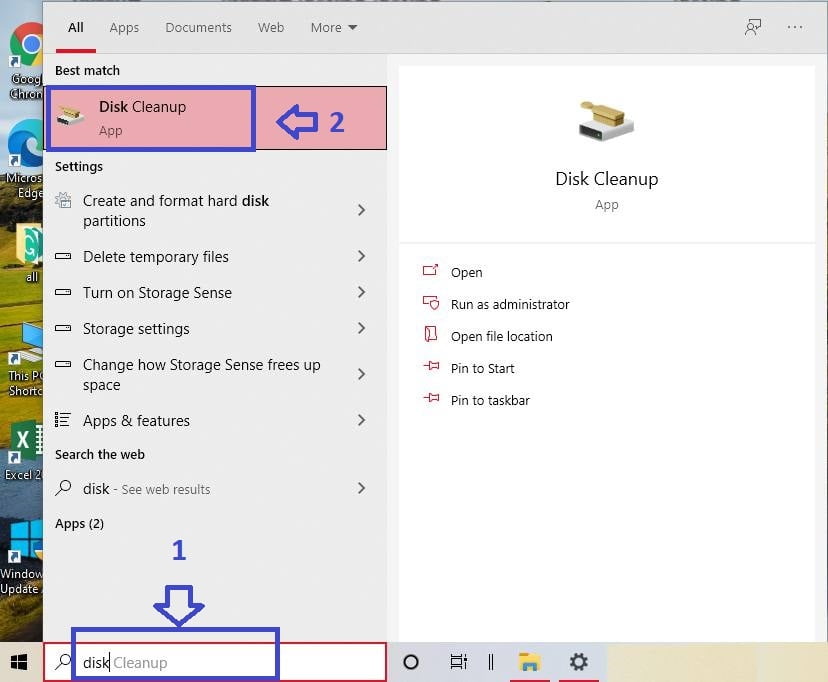828x682 pixels.
Task: Expand arrow for Apps & features
Action: click(361, 420)
